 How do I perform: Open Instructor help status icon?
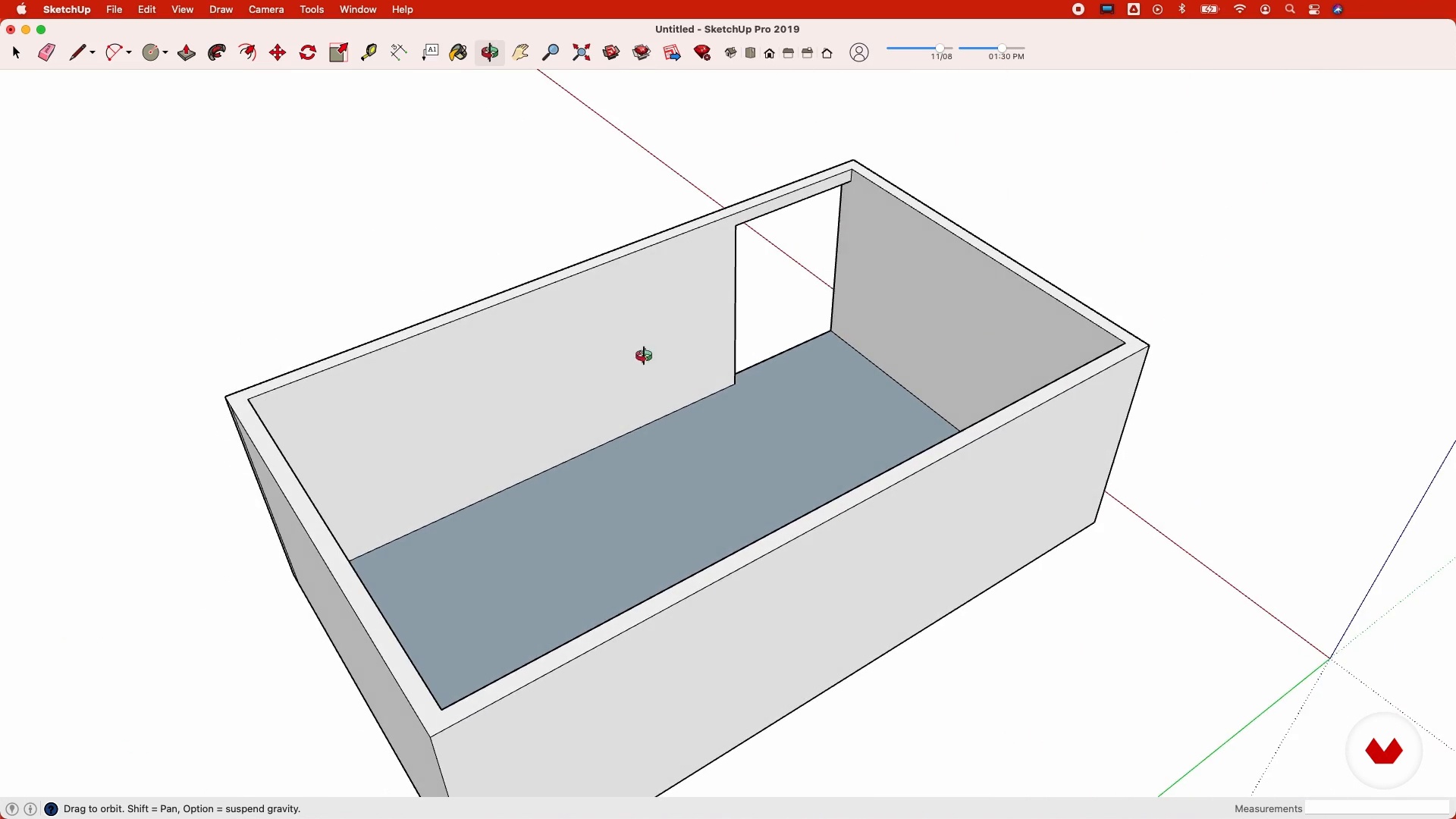[52, 809]
